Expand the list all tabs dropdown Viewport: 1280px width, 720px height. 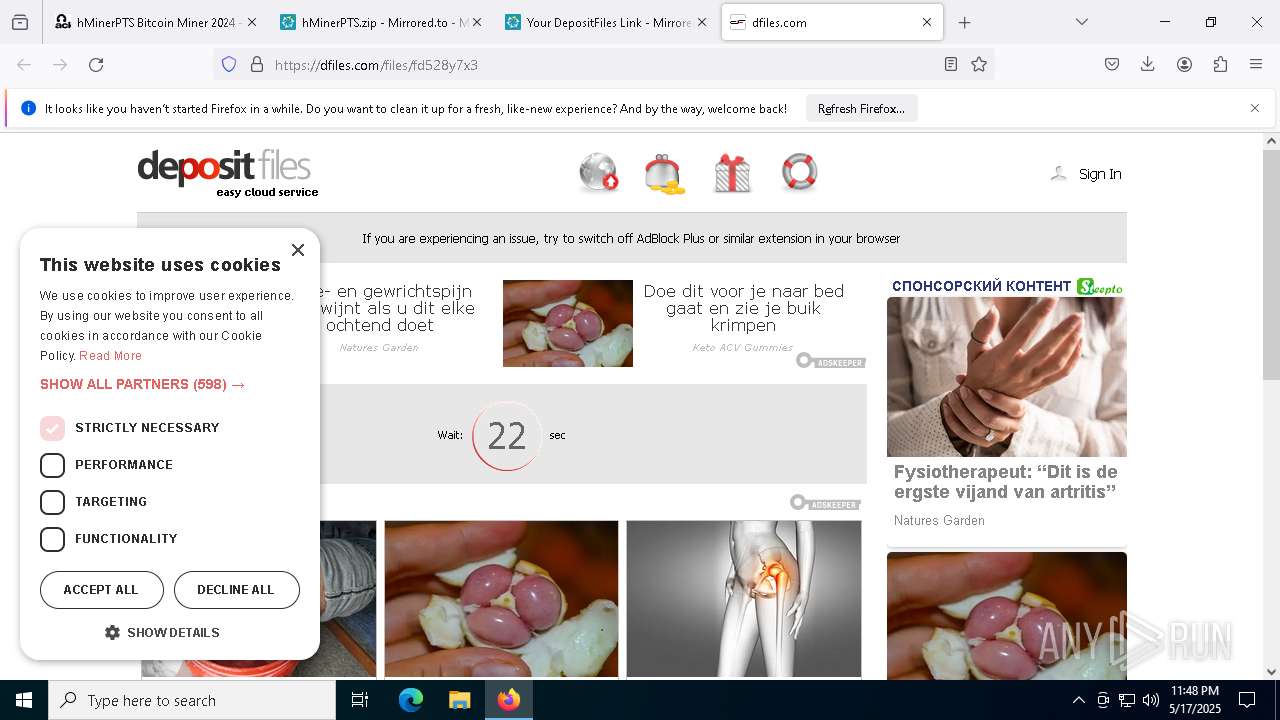1082,22
